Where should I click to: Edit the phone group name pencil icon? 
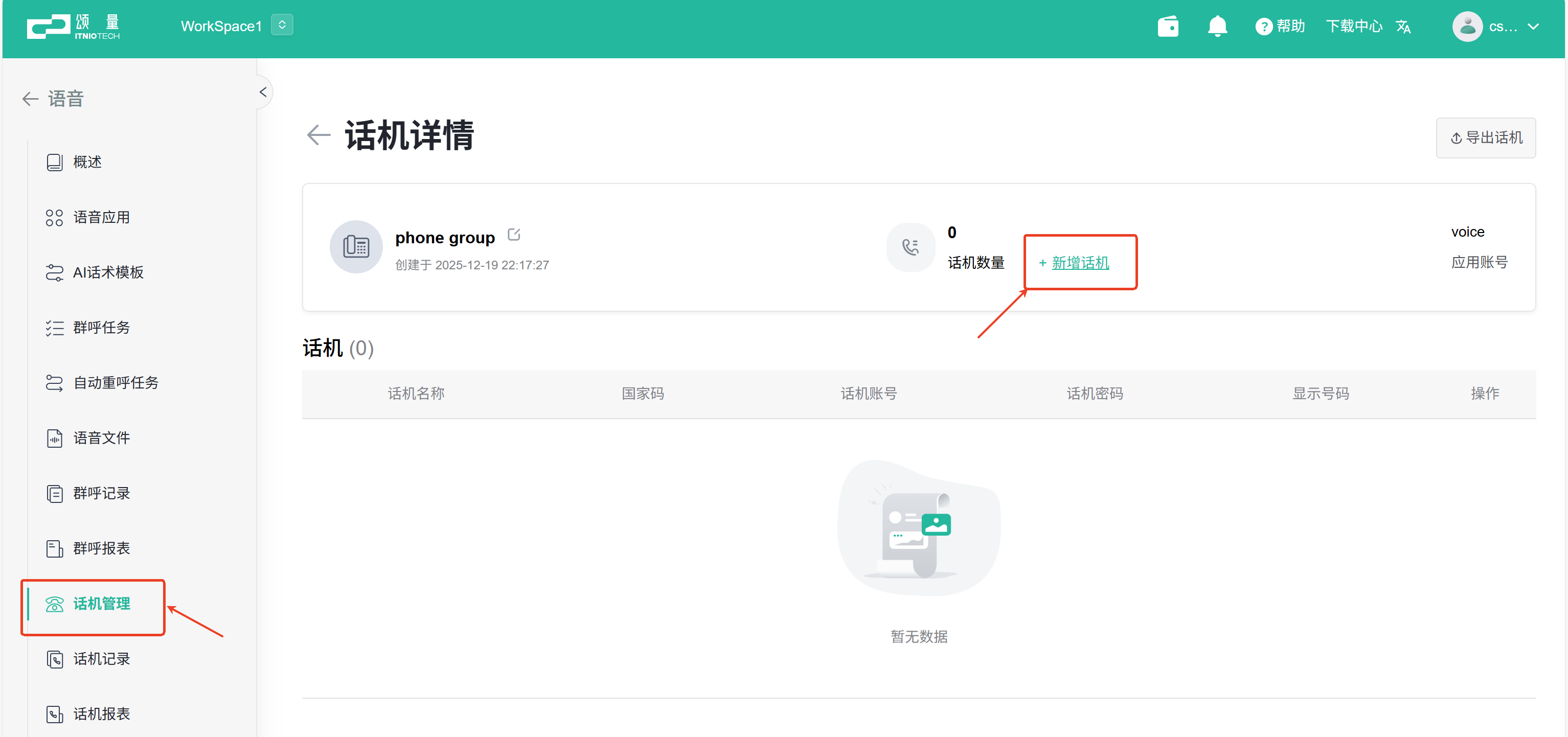[514, 234]
